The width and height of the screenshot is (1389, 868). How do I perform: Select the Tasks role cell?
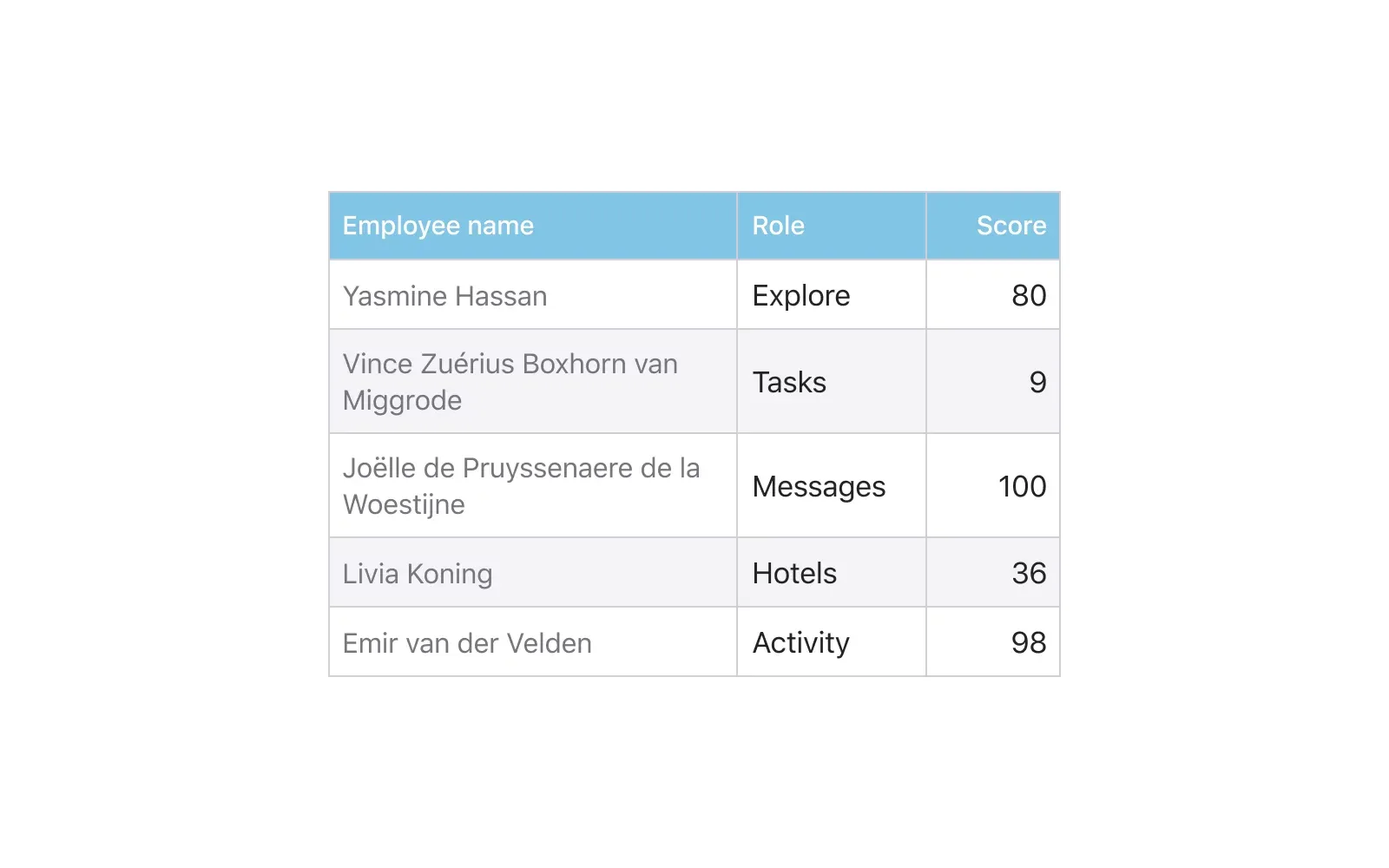pos(832,382)
